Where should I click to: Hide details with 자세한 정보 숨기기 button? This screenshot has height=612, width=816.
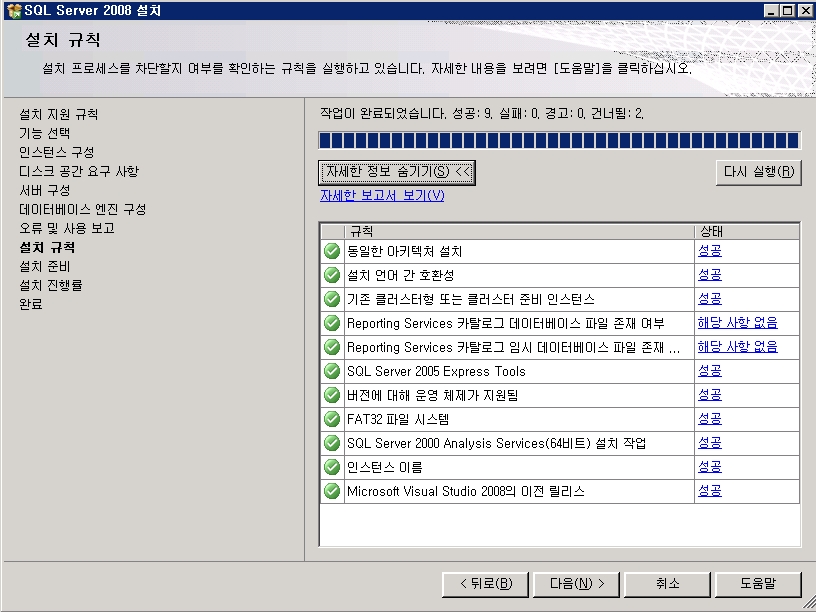[397, 172]
